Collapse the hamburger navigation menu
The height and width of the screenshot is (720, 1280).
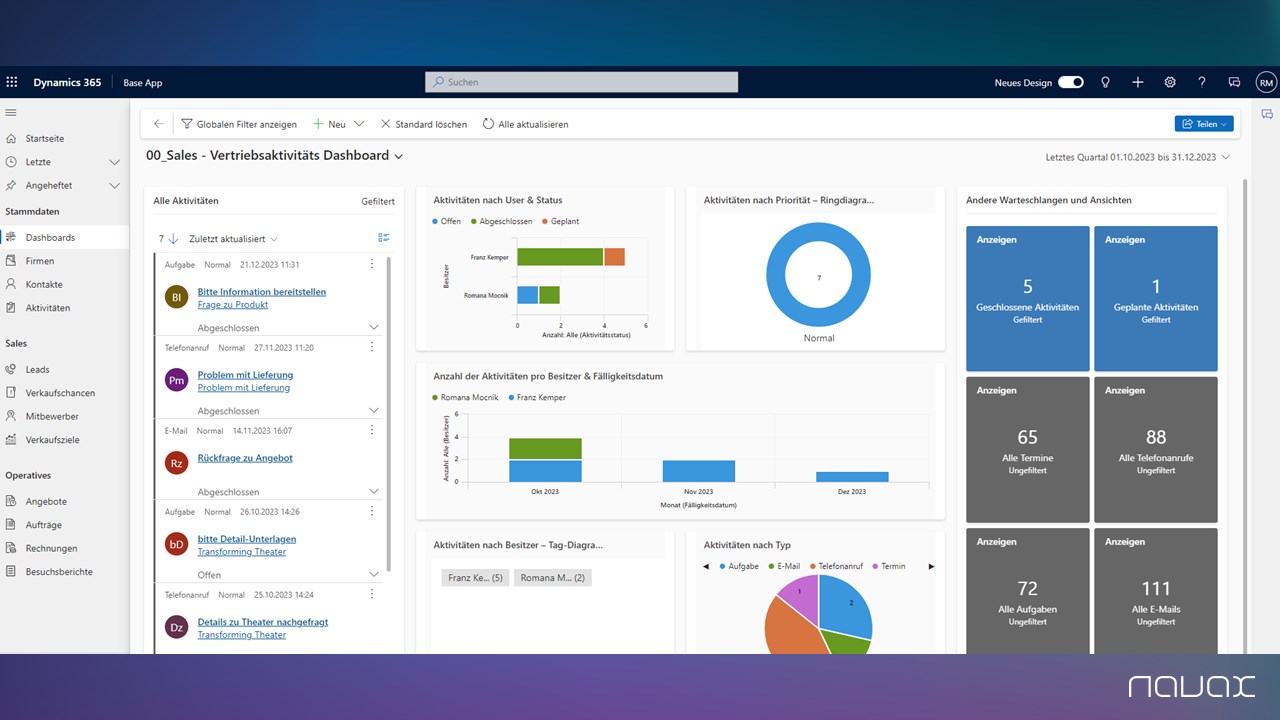coord(11,112)
